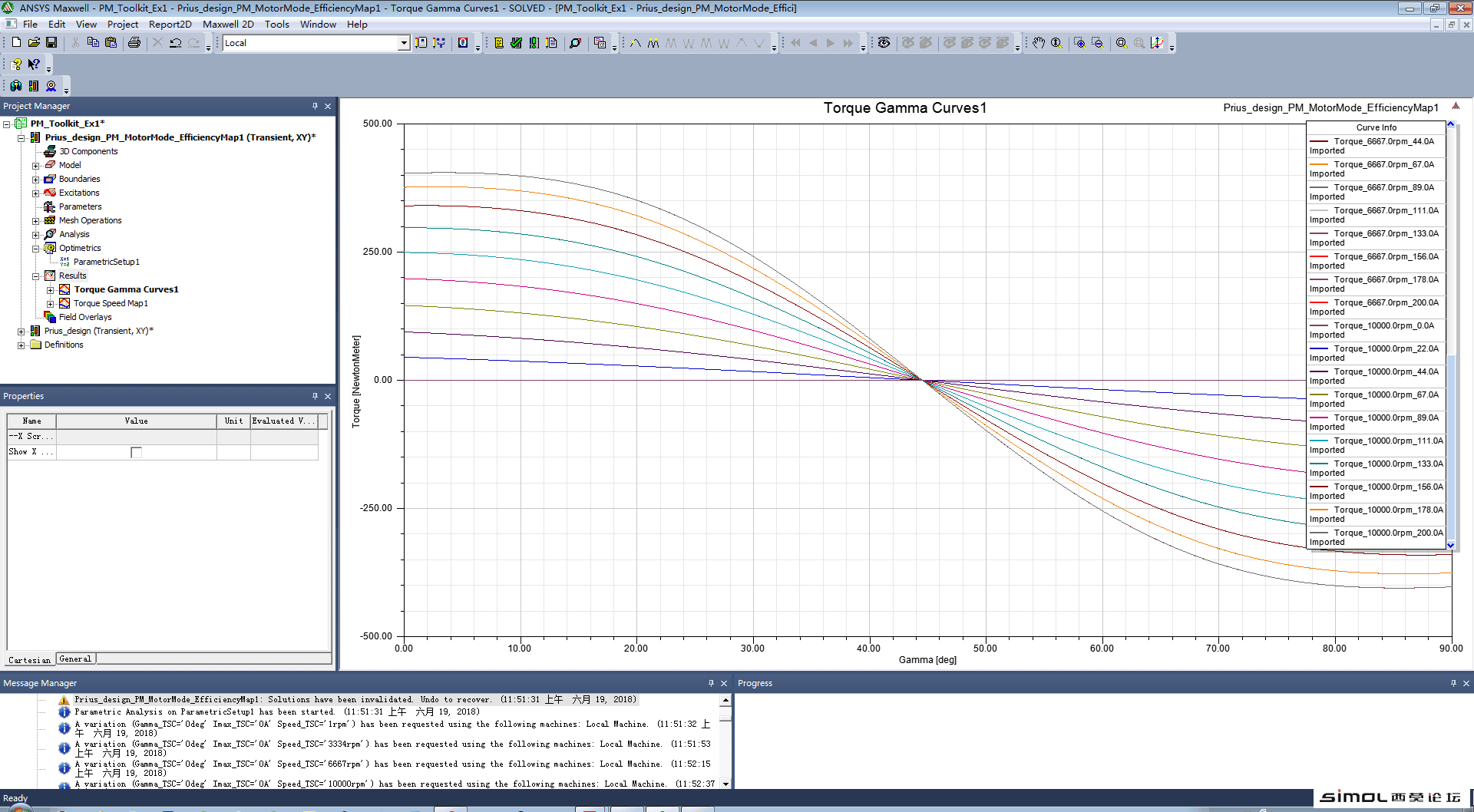This screenshot has height=812, width=1474.
Task: Click the legend scrollbar down arrow
Action: [1451, 545]
